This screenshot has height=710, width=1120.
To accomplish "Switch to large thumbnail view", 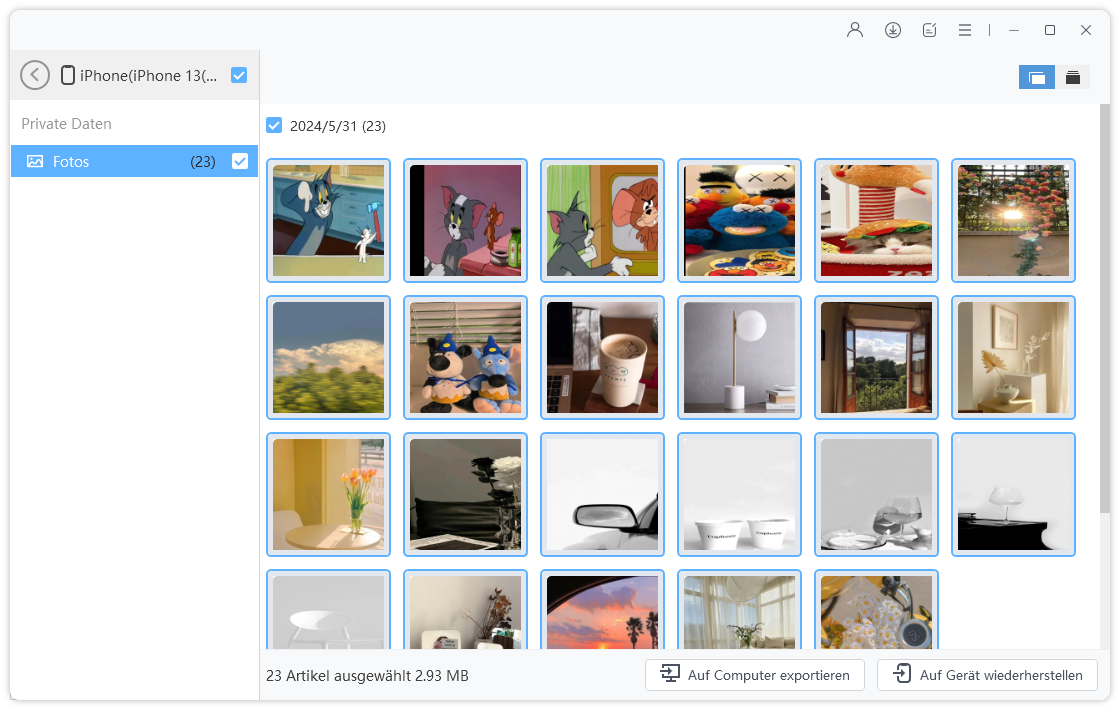I will point(1036,77).
